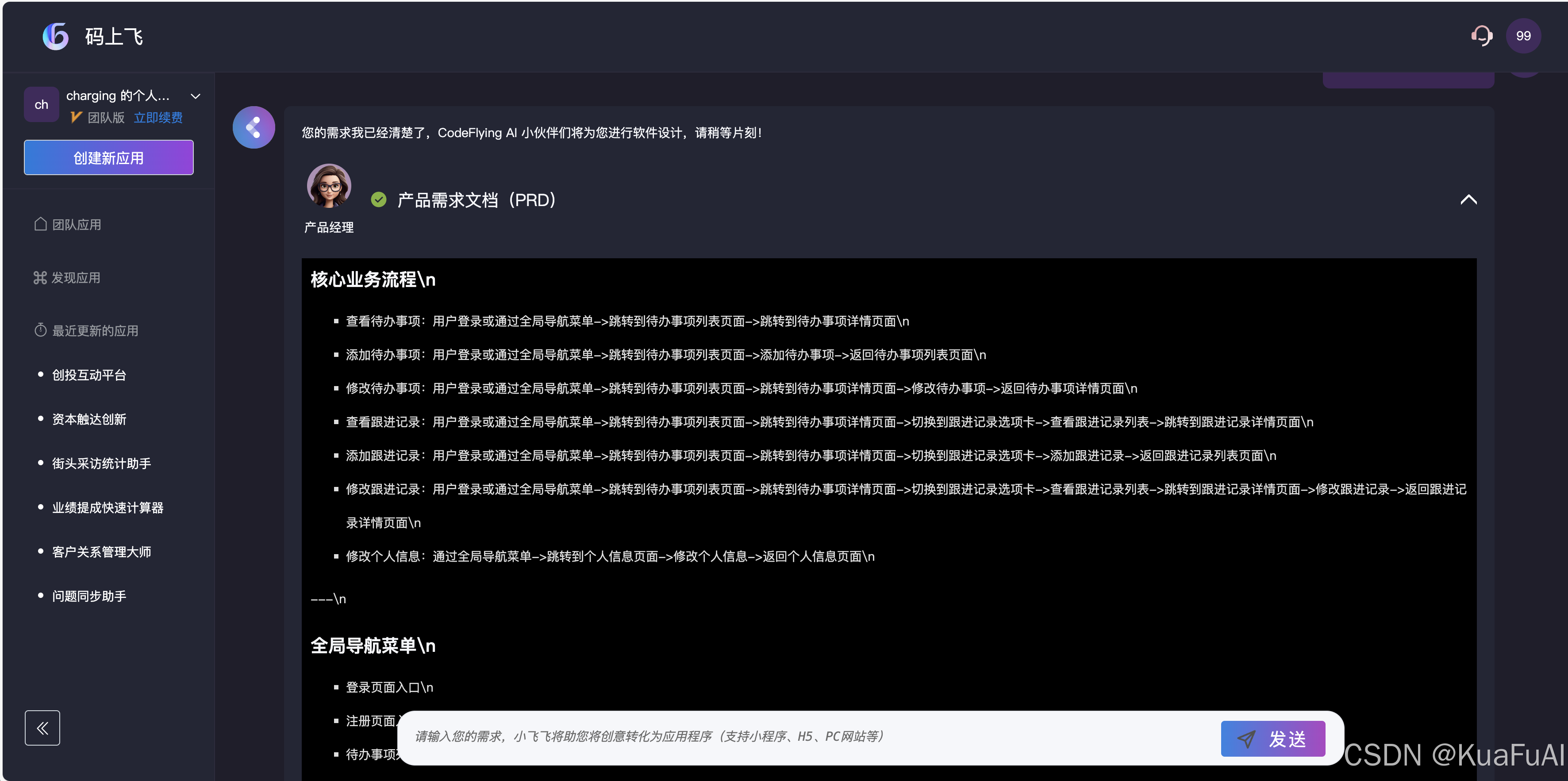Open 业绩提成快速计算器 app
Viewport: 1568px width, 781px height.
pos(107,508)
